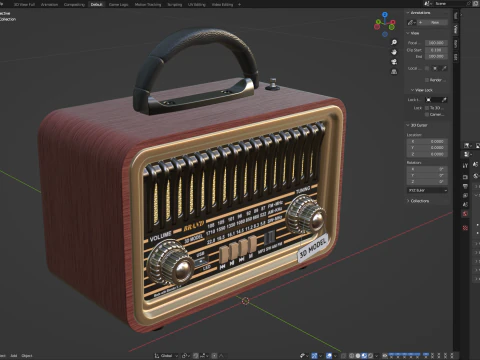The image size is (480, 360).
Task: Open the Tool properties tab icon
Action: tap(465, 165)
